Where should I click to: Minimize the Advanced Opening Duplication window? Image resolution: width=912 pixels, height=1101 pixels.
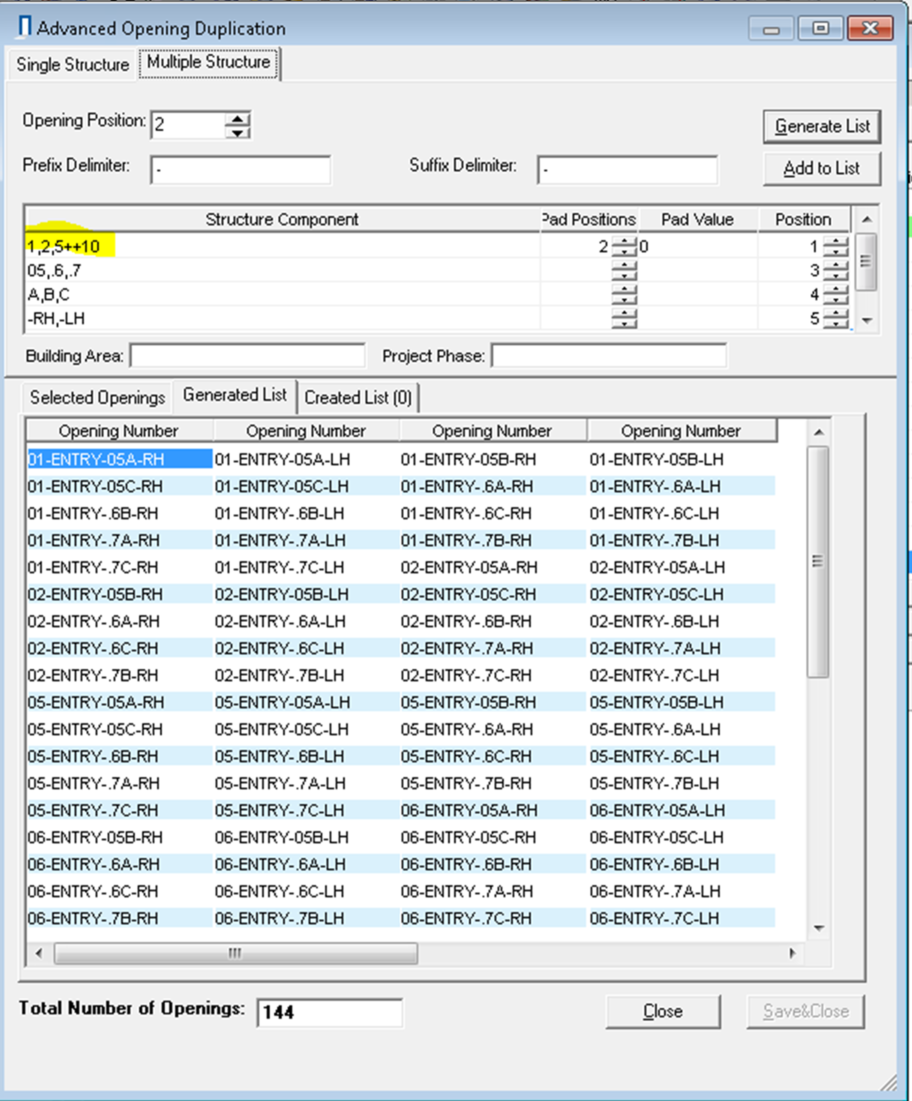click(772, 29)
